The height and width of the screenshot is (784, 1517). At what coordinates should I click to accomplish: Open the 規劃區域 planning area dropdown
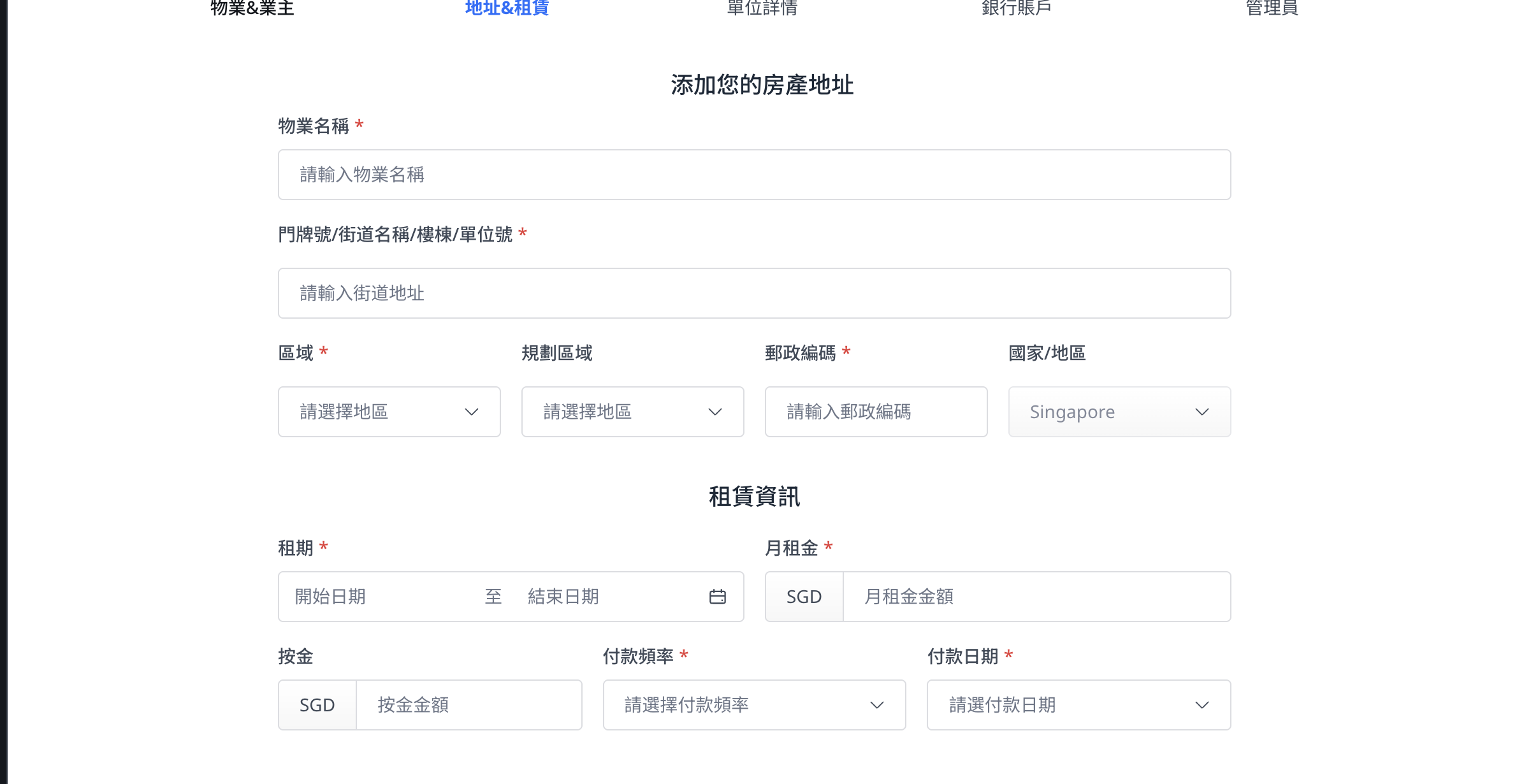pyautogui.click(x=633, y=412)
